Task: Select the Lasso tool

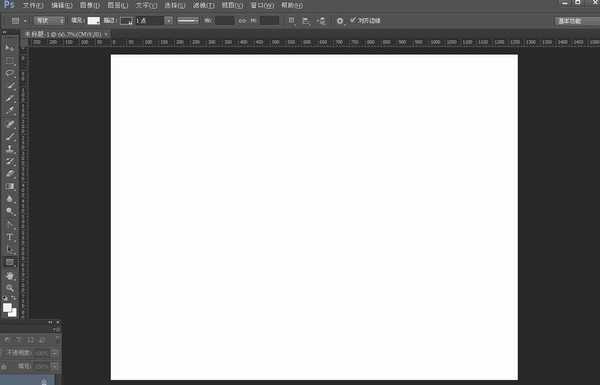Action: click(10, 73)
